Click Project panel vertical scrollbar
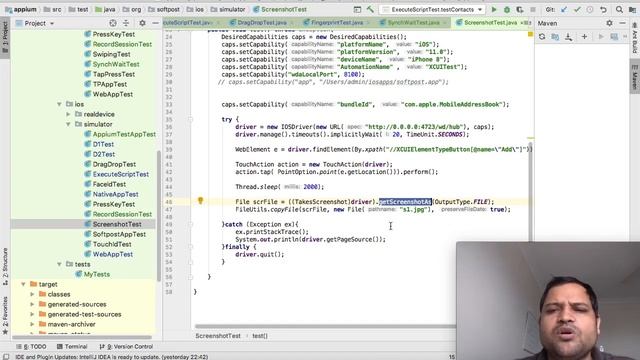Viewport: 640px width, 360px height. click(x=158, y=216)
